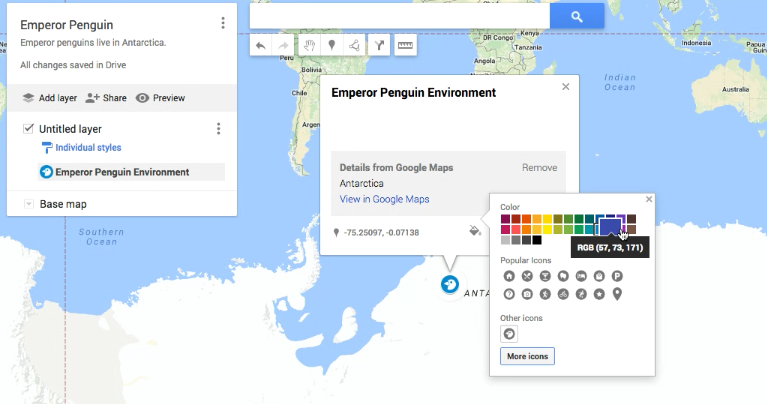Click the More icons button
Image resolution: width=767 pixels, height=404 pixels.
tap(527, 356)
